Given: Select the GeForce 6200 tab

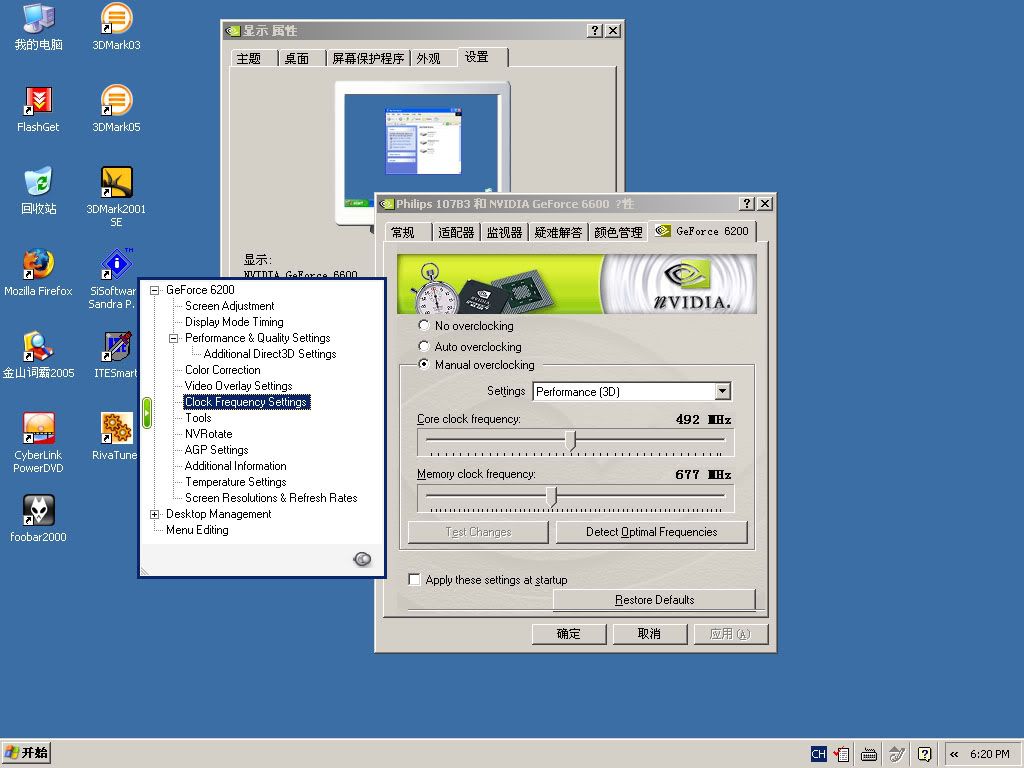Looking at the screenshot, I should [703, 231].
